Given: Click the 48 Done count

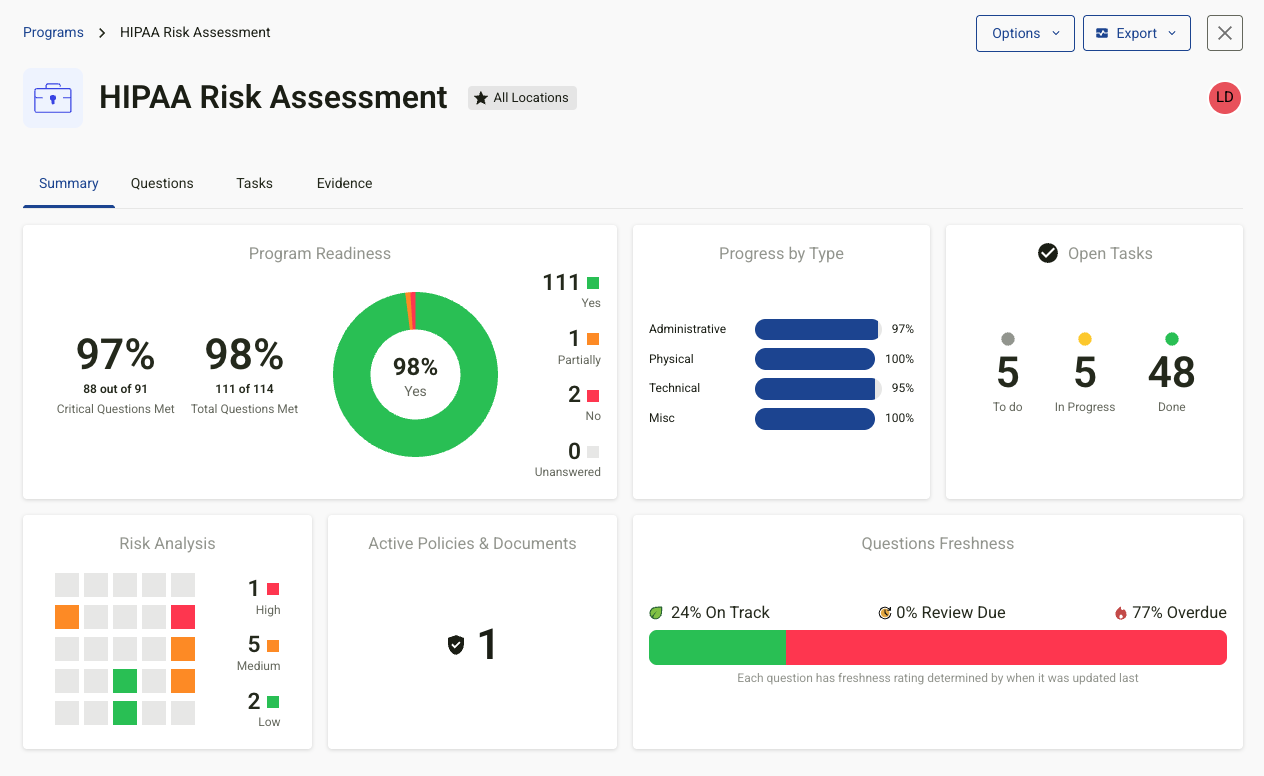Looking at the screenshot, I should click(x=1172, y=373).
